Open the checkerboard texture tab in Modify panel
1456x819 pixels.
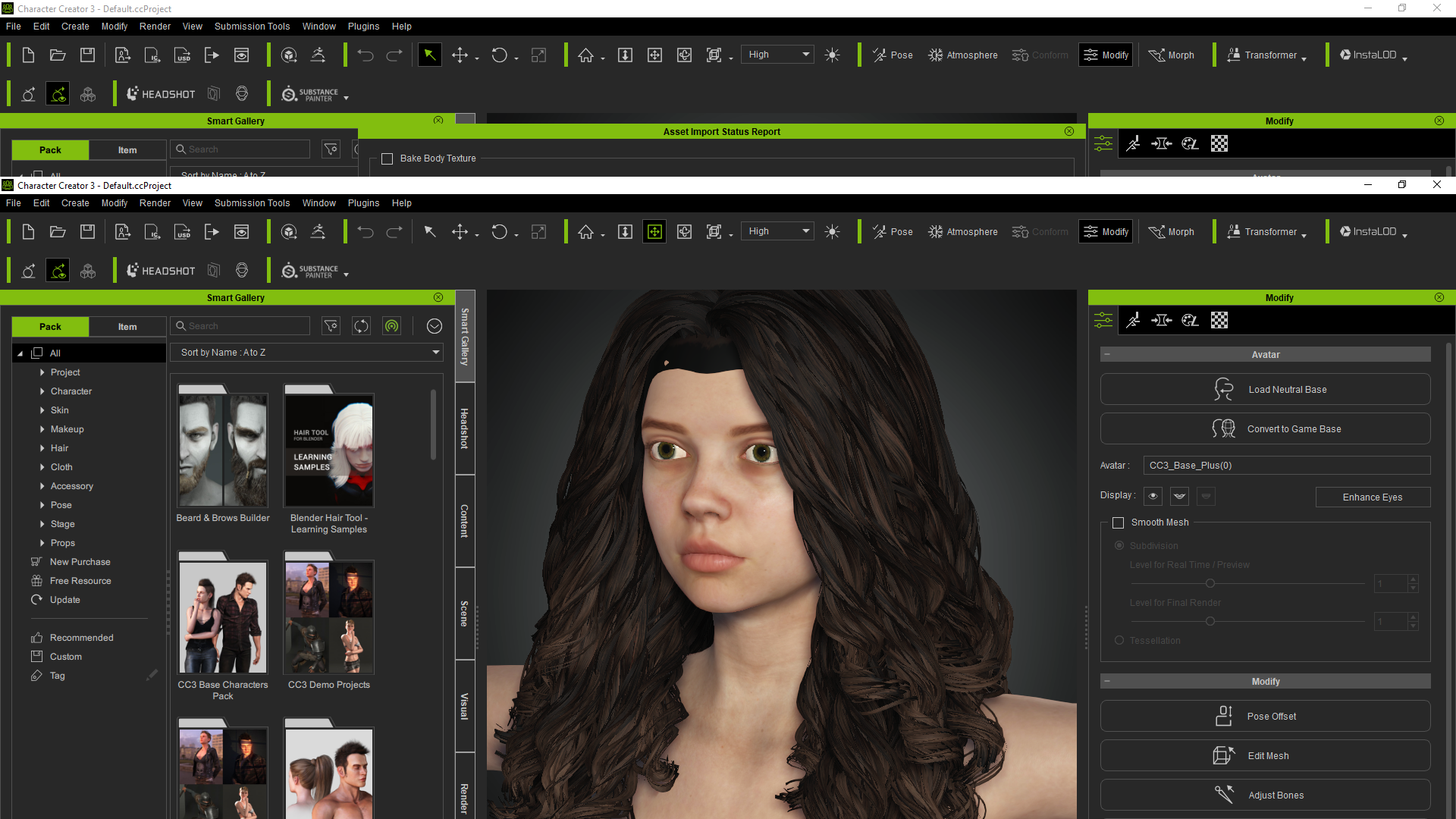[1219, 320]
